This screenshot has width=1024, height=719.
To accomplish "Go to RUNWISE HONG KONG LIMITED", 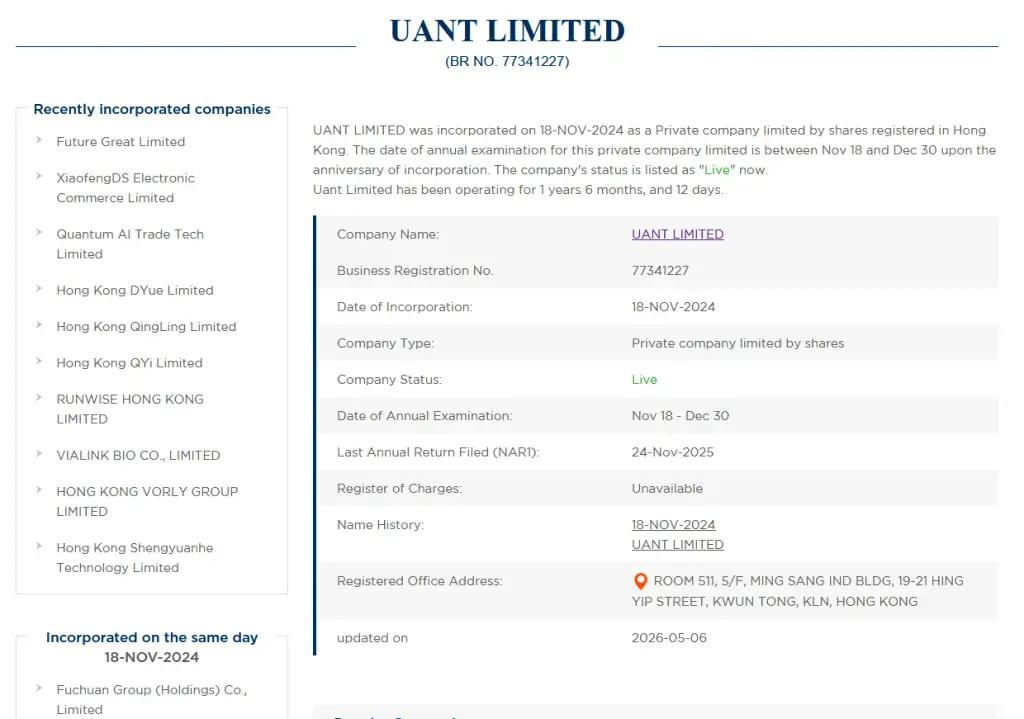I will 130,409.
